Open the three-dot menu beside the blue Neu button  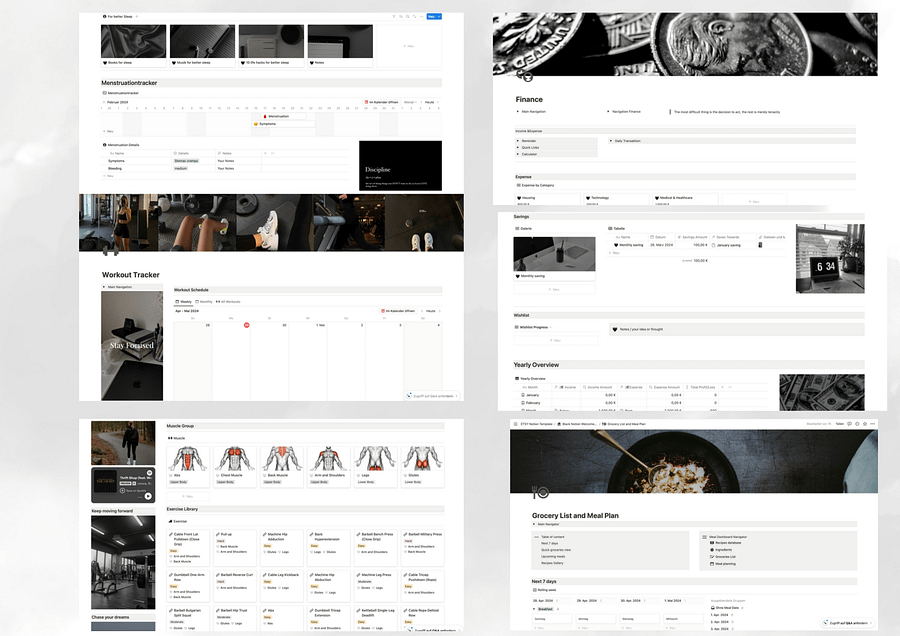(421, 17)
